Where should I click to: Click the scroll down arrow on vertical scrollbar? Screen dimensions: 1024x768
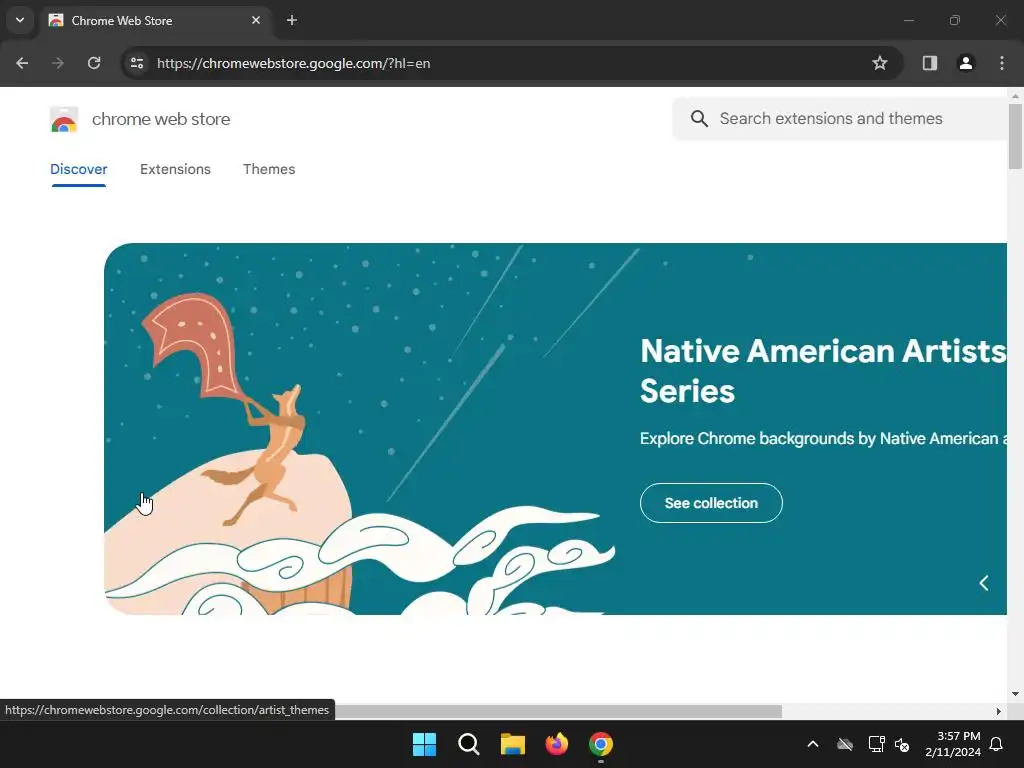click(x=1015, y=694)
